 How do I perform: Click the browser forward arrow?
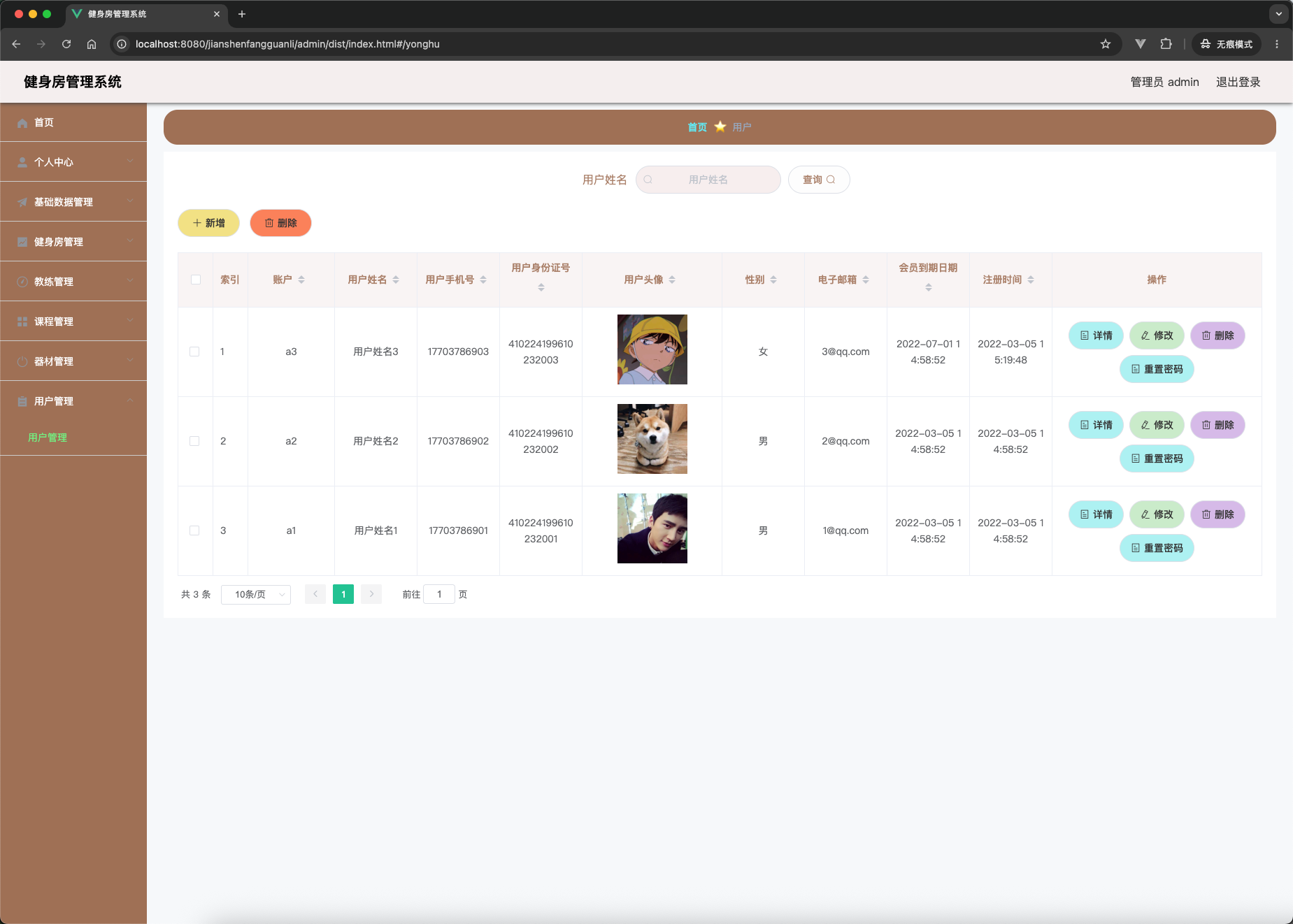41,44
